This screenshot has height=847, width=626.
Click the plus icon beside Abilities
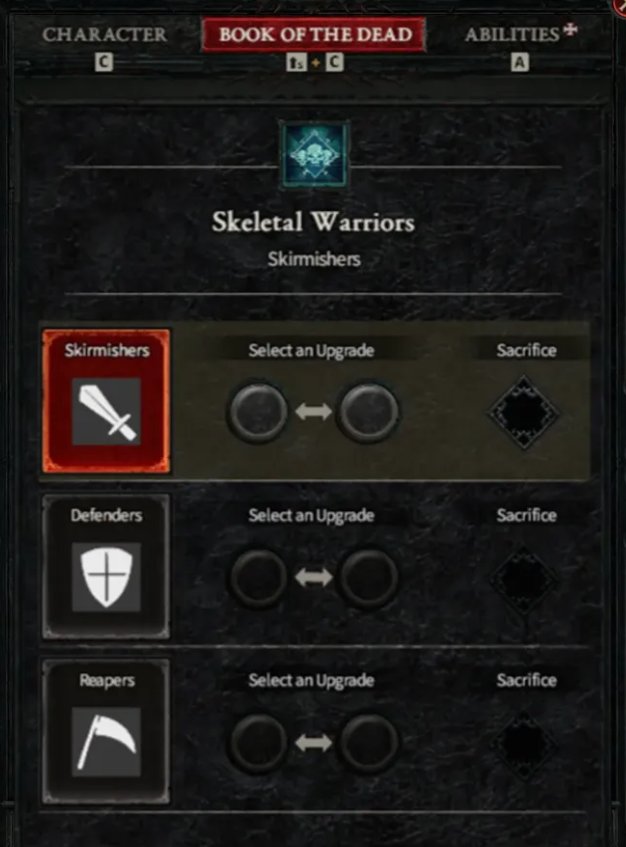[570, 29]
